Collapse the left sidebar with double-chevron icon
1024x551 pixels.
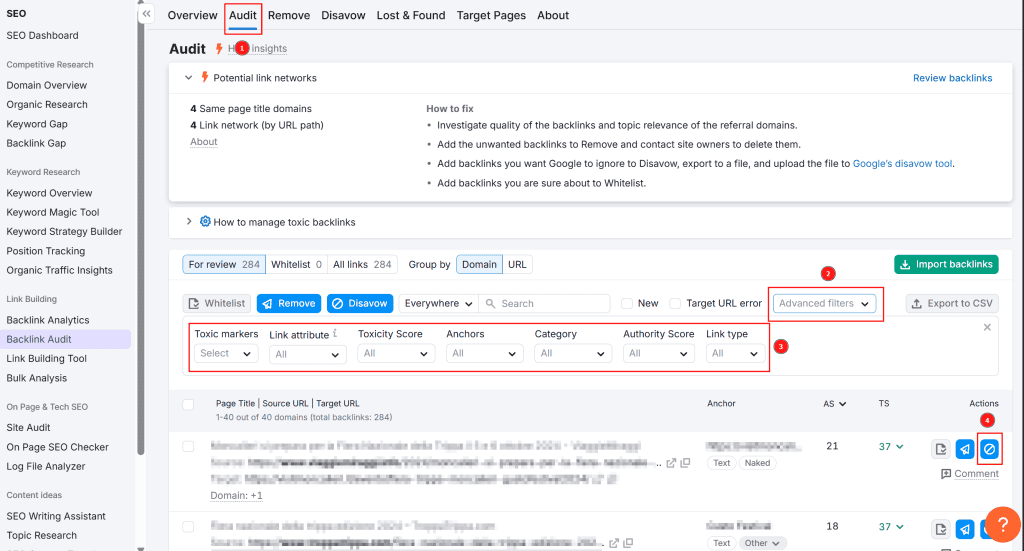tap(147, 15)
